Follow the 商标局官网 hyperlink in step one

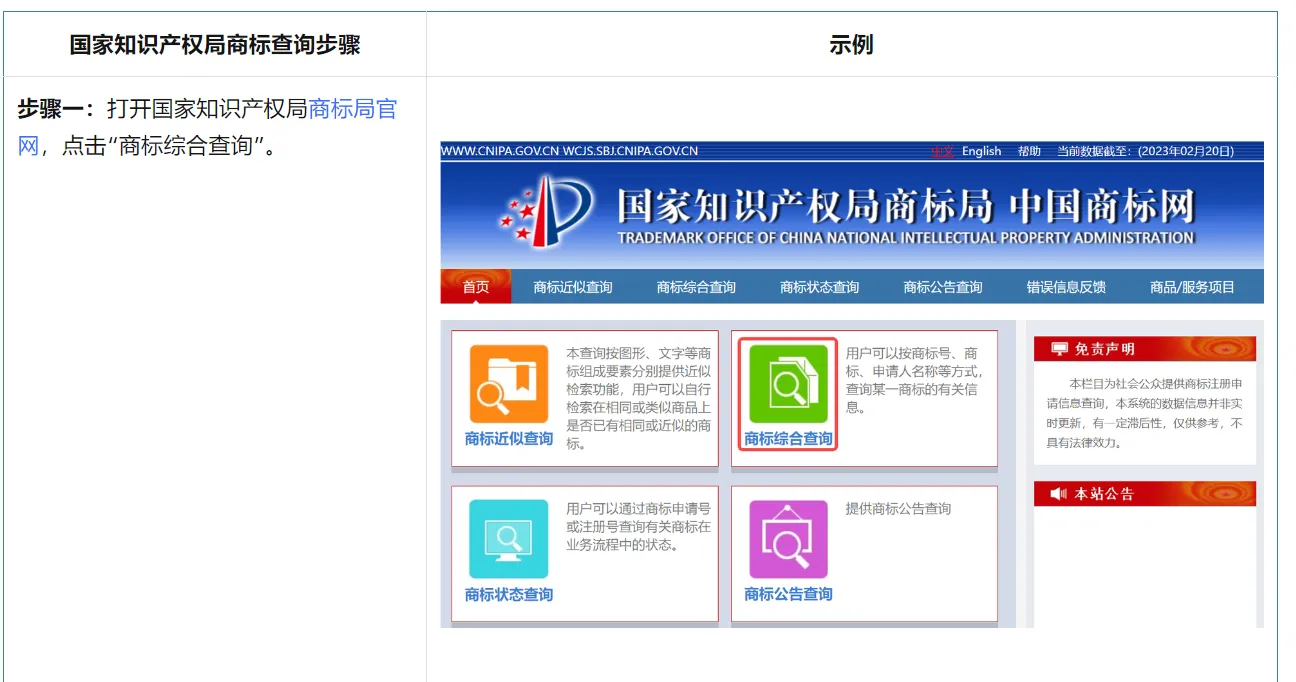click(353, 109)
